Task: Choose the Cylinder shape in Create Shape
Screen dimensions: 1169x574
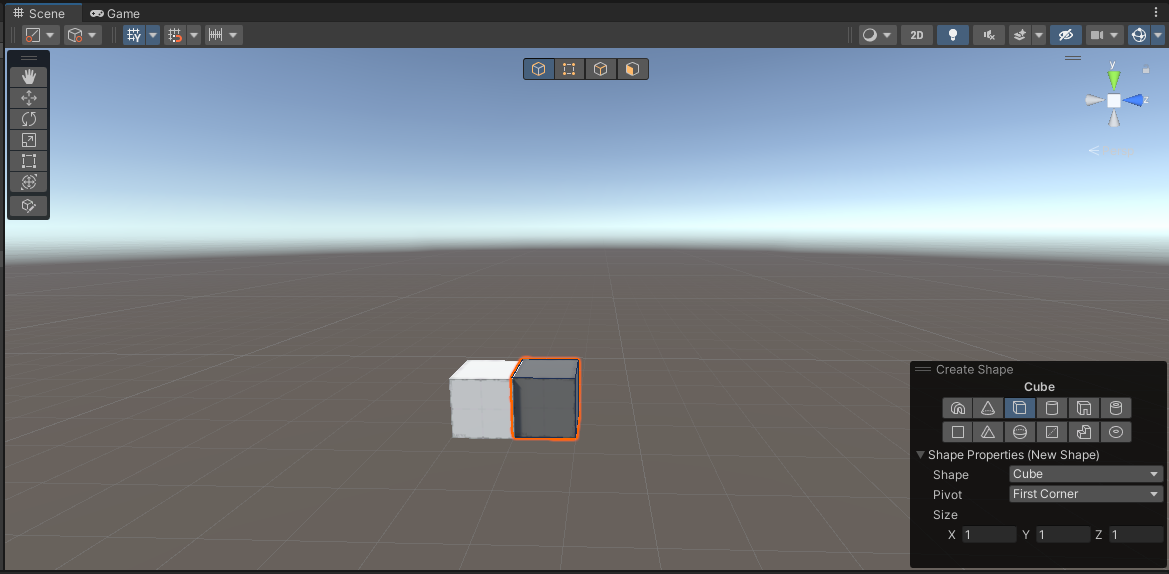Action: tap(1051, 408)
